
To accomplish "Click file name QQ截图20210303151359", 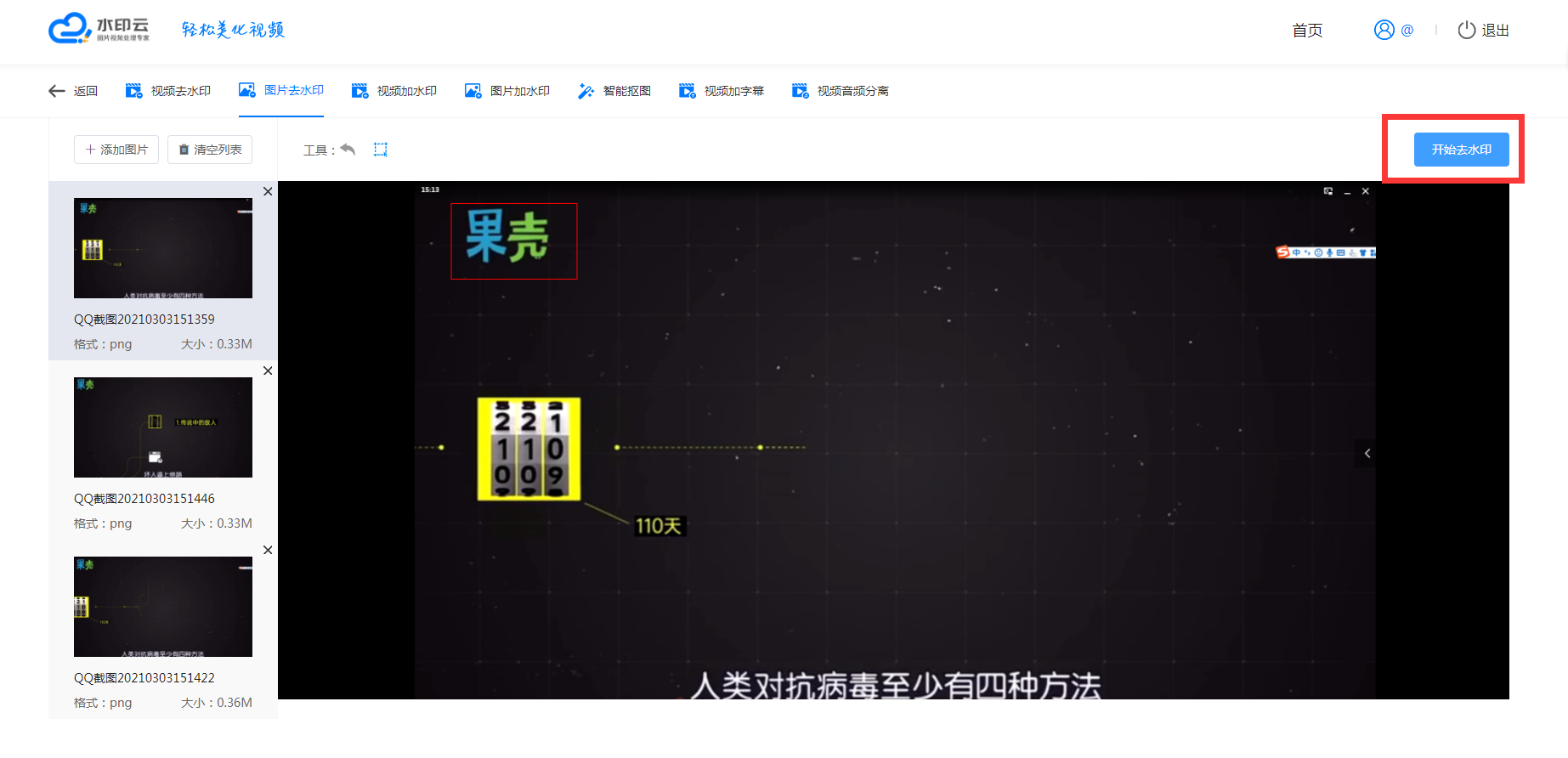I will tap(144, 320).
